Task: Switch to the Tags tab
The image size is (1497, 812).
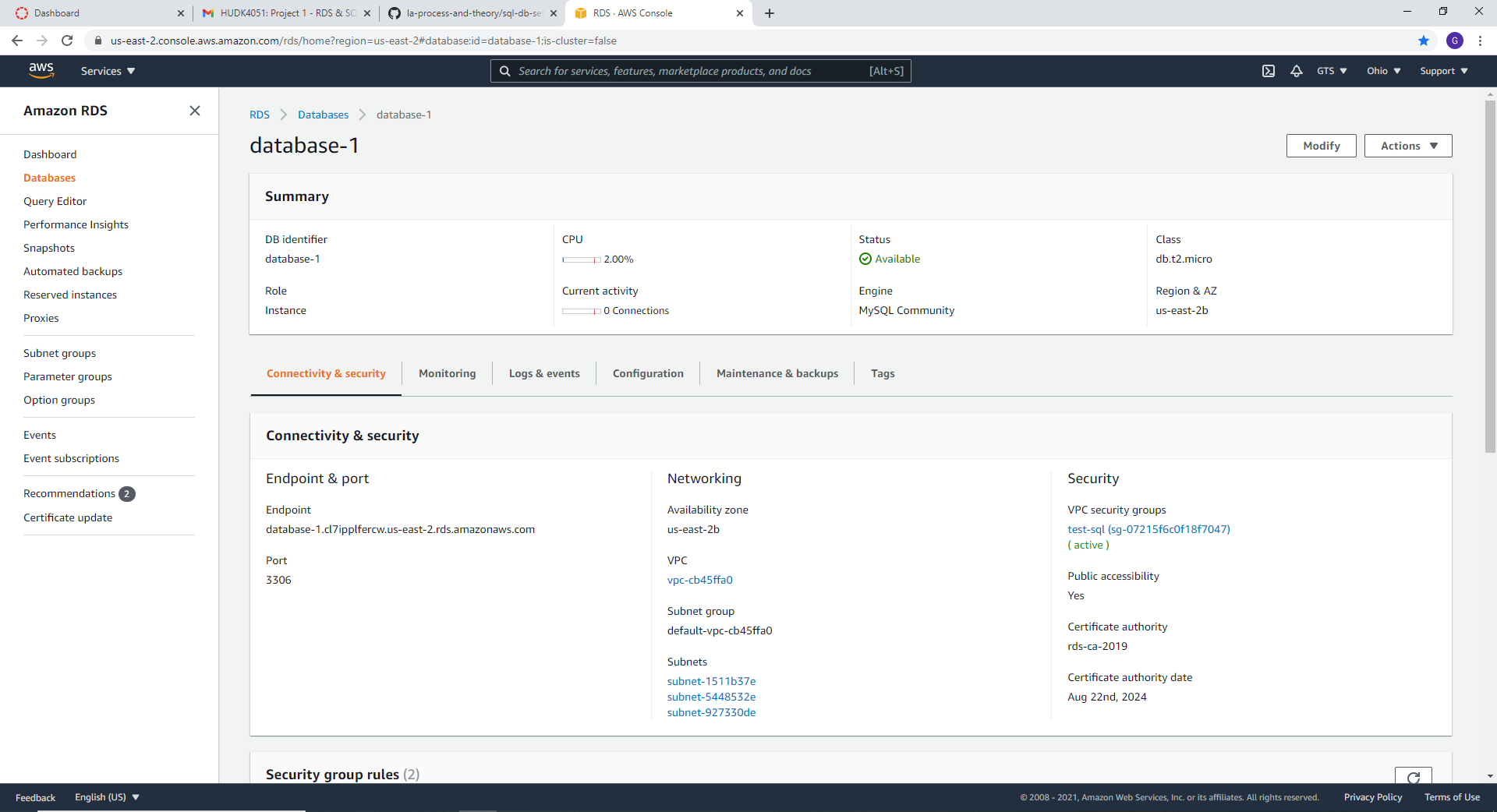Action: 883,373
